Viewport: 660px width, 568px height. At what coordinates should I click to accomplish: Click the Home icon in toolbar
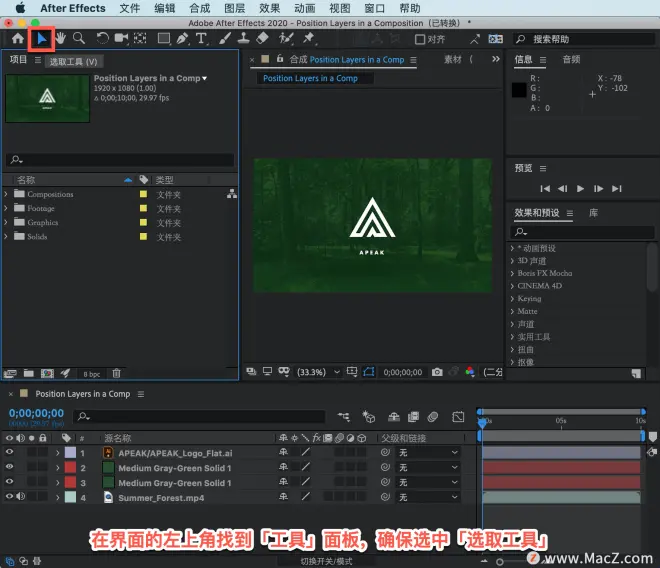(18, 39)
